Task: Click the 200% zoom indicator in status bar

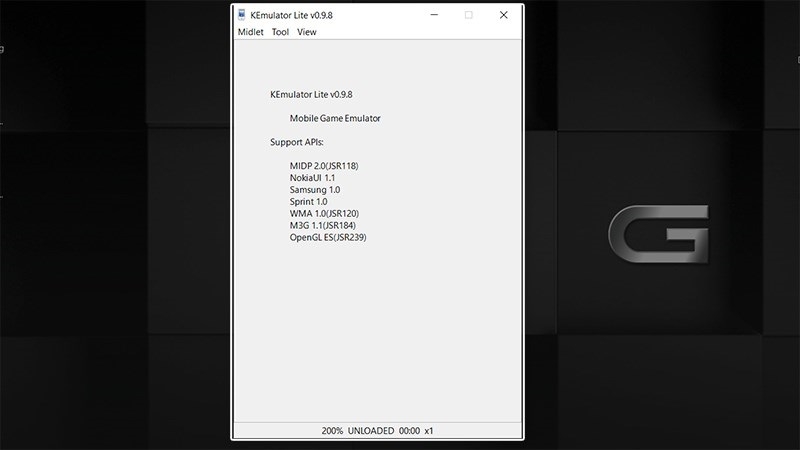Action: tap(332, 431)
